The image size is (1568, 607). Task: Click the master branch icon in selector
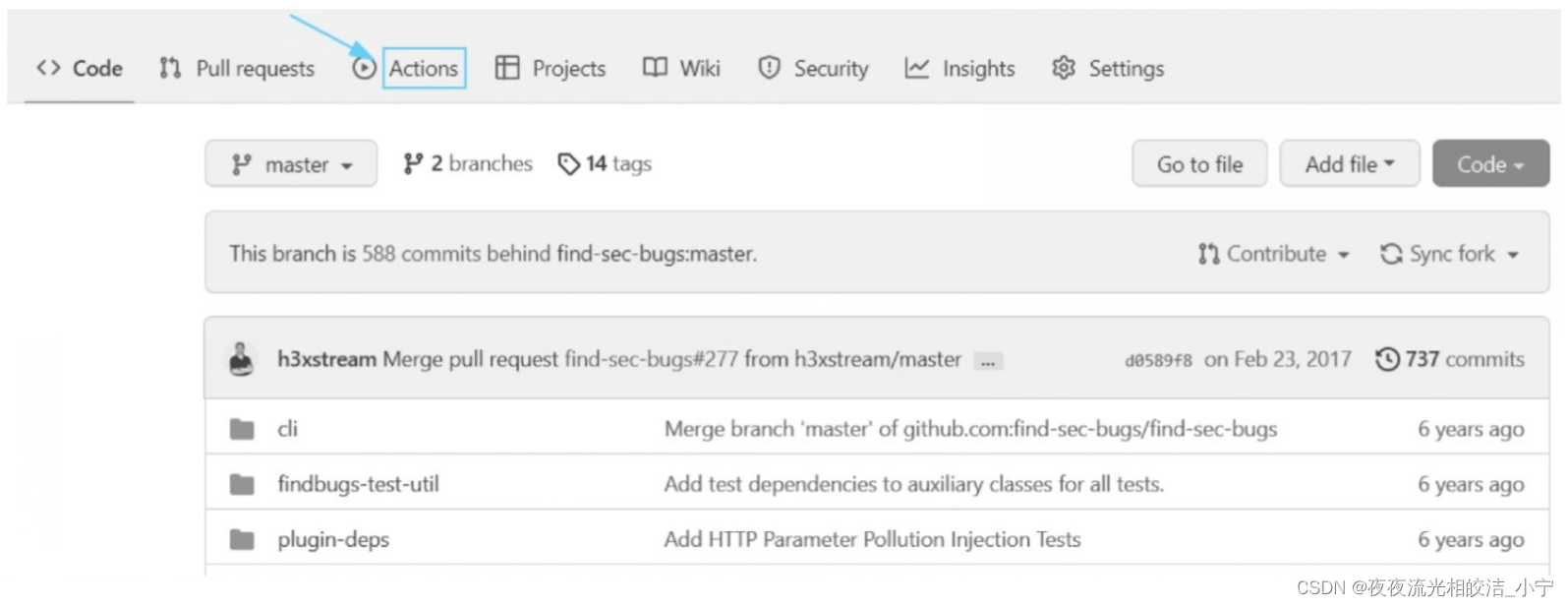tap(241, 164)
